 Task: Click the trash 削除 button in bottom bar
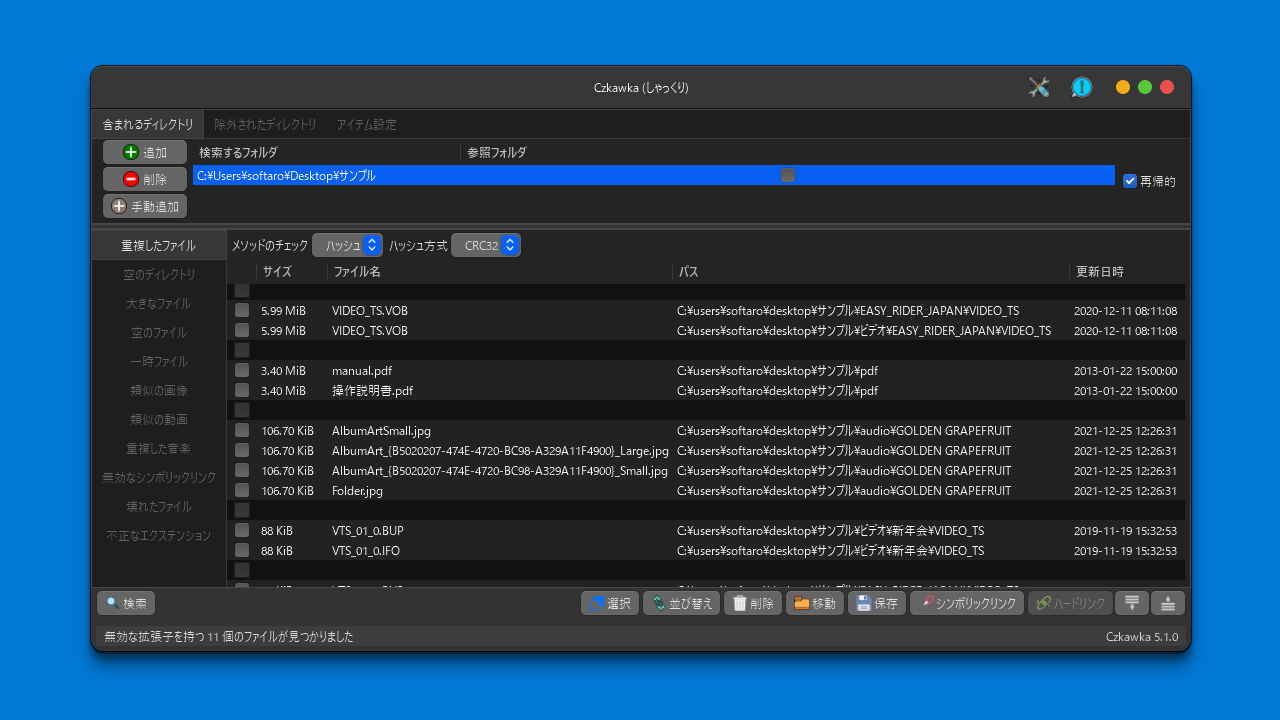click(x=753, y=603)
